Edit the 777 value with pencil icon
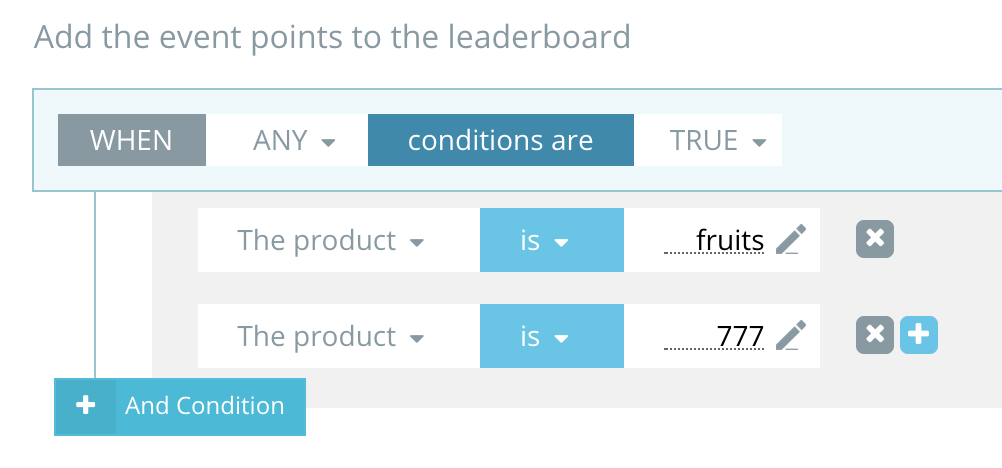This screenshot has height=468, width=1002. click(790, 336)
